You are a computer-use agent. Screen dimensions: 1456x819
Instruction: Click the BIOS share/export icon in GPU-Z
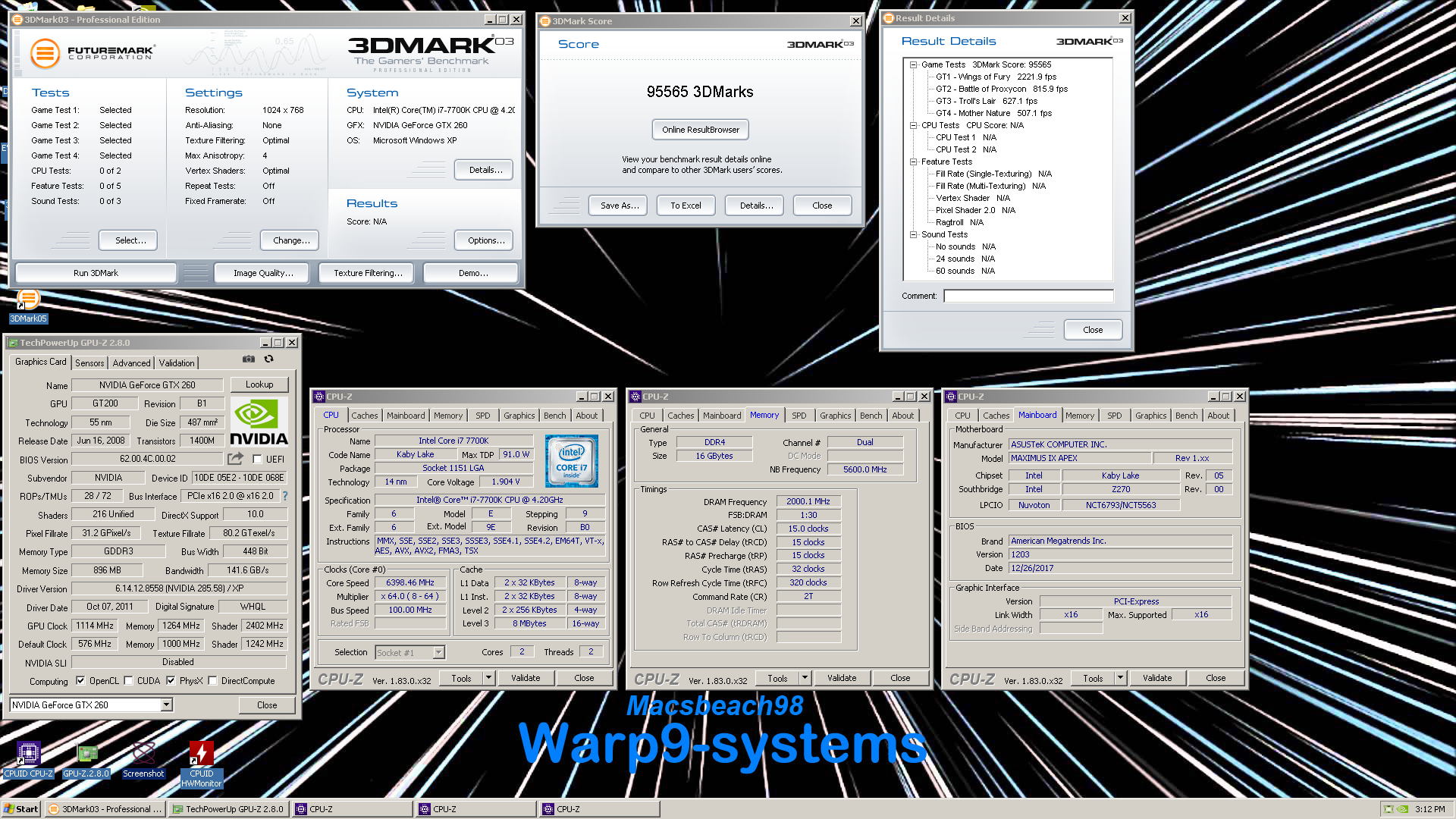236,459
